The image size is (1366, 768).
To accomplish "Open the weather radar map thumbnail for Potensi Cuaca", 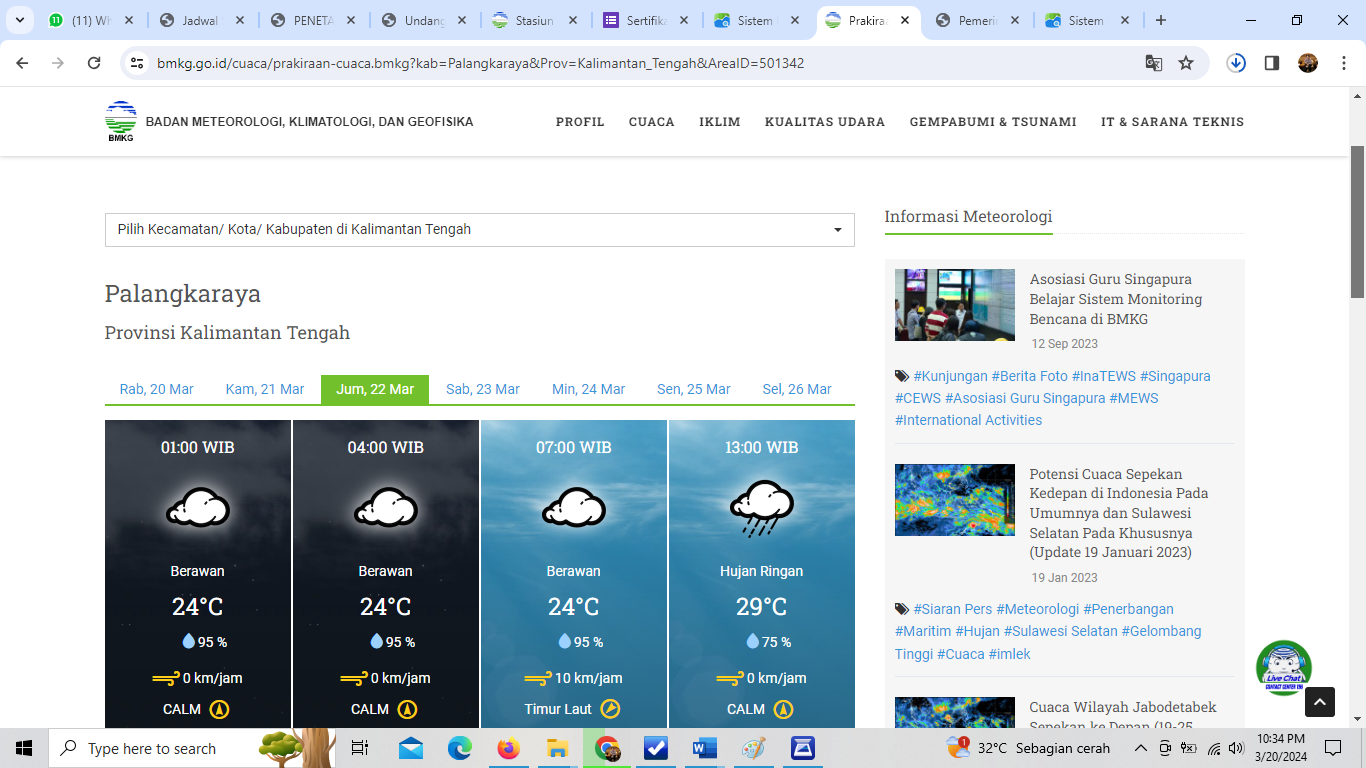I will tap(955, 500).
